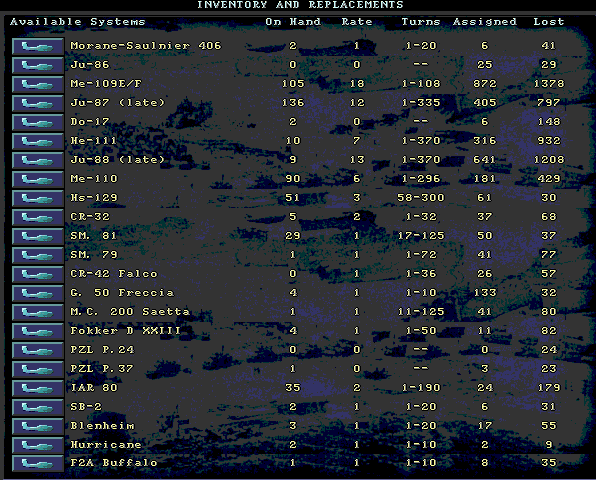The width and height of the screenshot is (596, 480).
Task: Click the He-111 system name
Action: pos(94,141)
